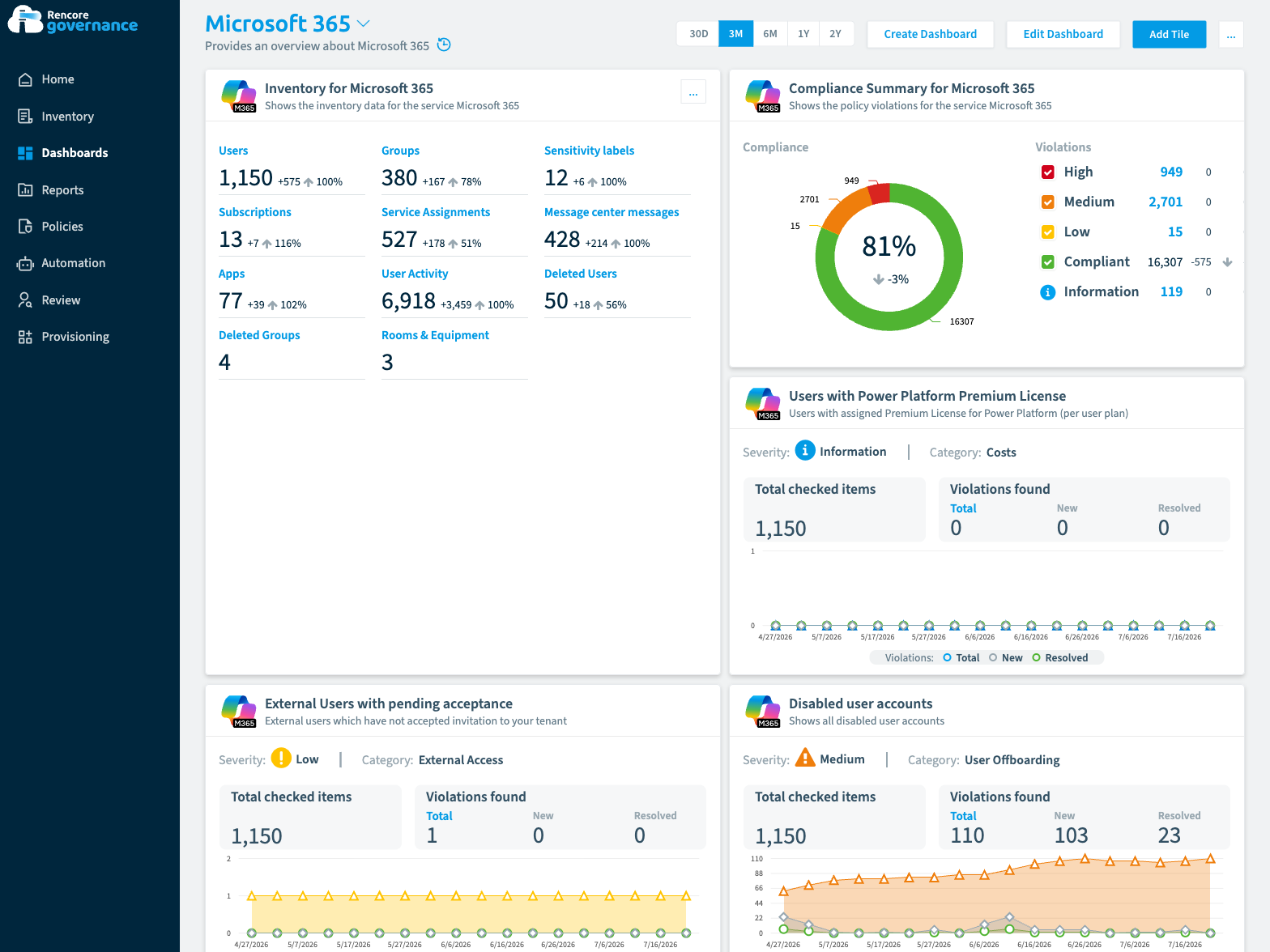Switch to the 1Y time range
The width and height of the screenshot is (1270, 952).
point(803,34)
